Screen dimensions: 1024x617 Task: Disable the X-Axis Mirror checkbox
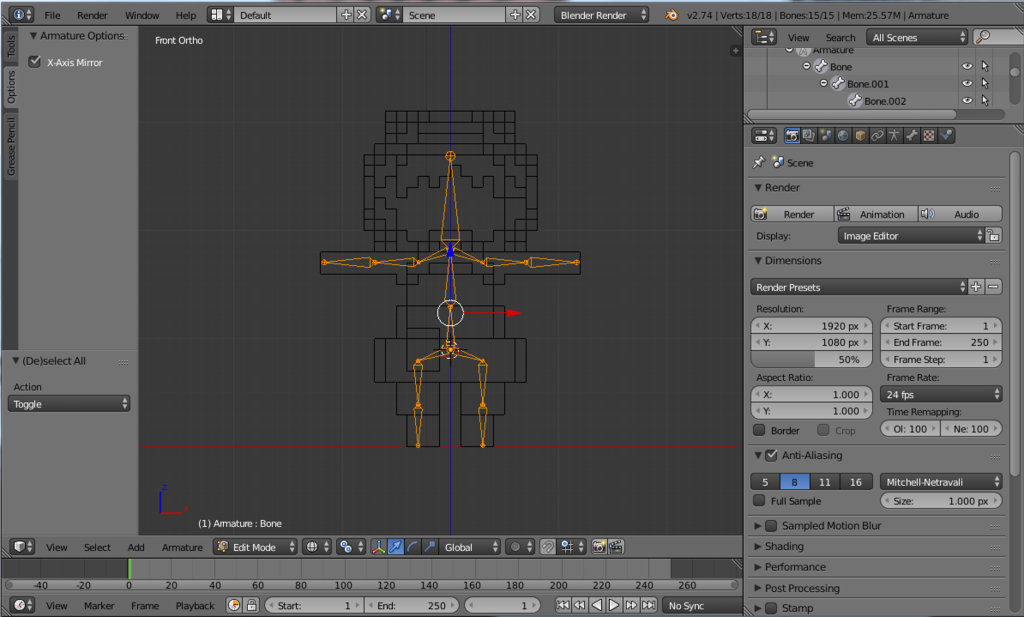pyautogui.click(x=35, y=62)
